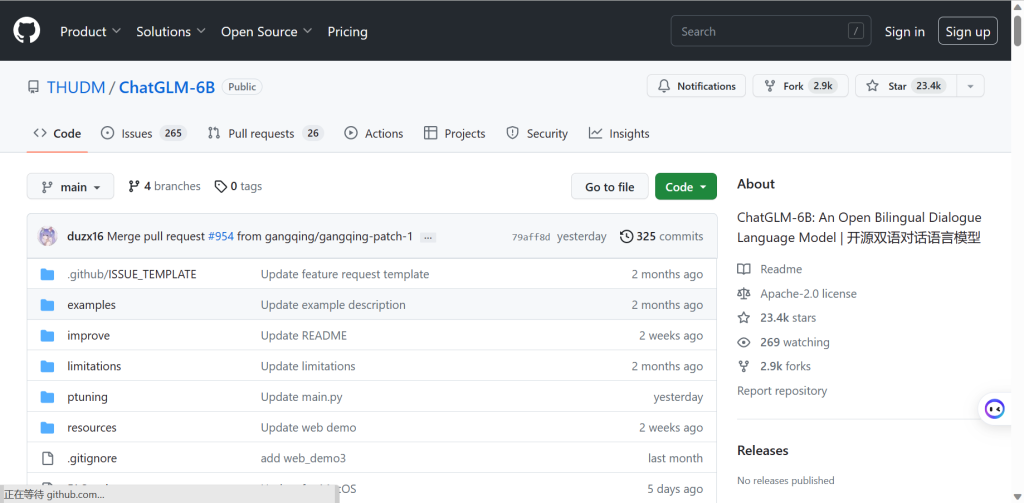The height and width of the screenshot is (503, 1024).
Task: Switch to the Issues tab
Action: tap(143, 133)
